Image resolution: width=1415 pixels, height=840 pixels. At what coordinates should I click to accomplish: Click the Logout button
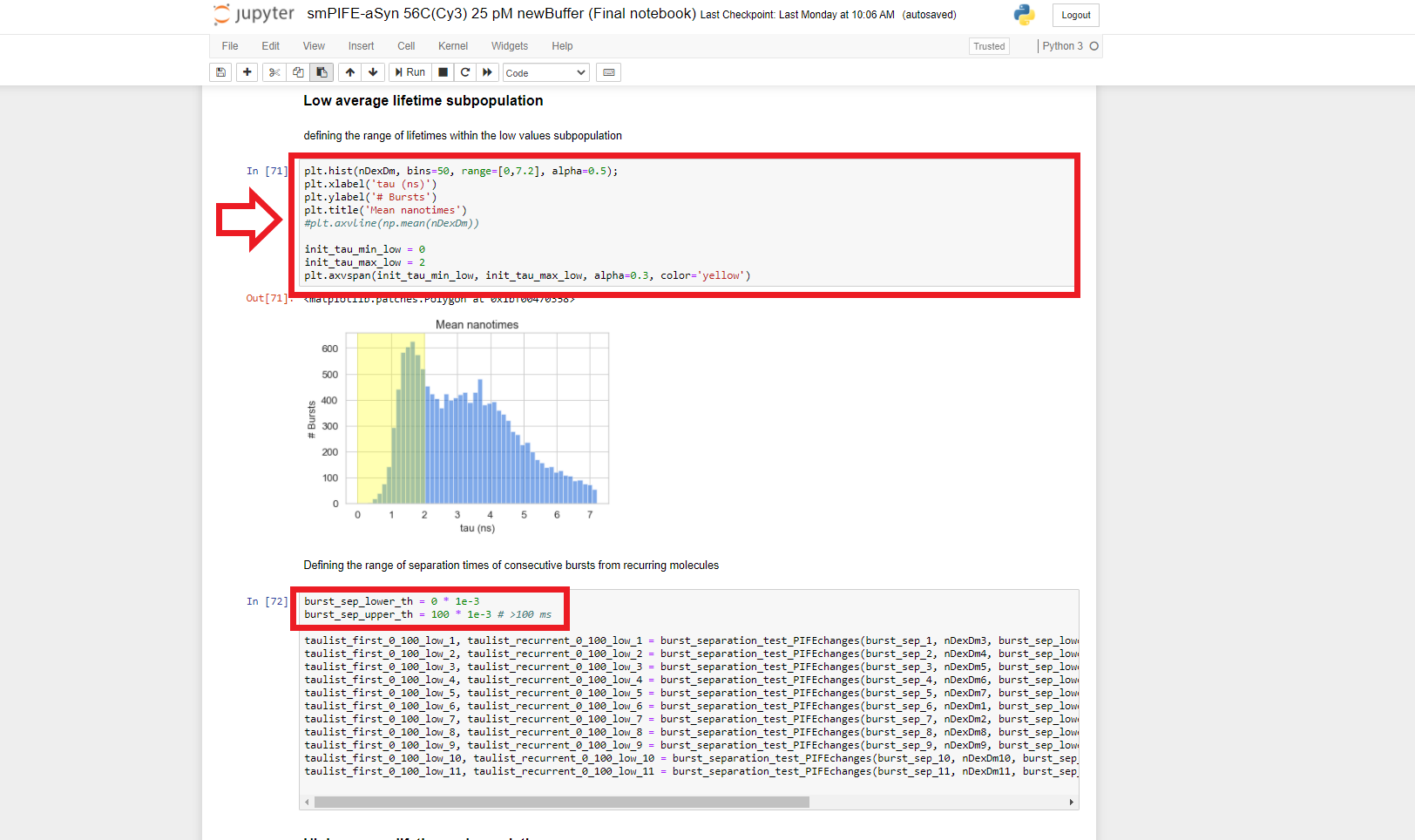(1075, 15)
